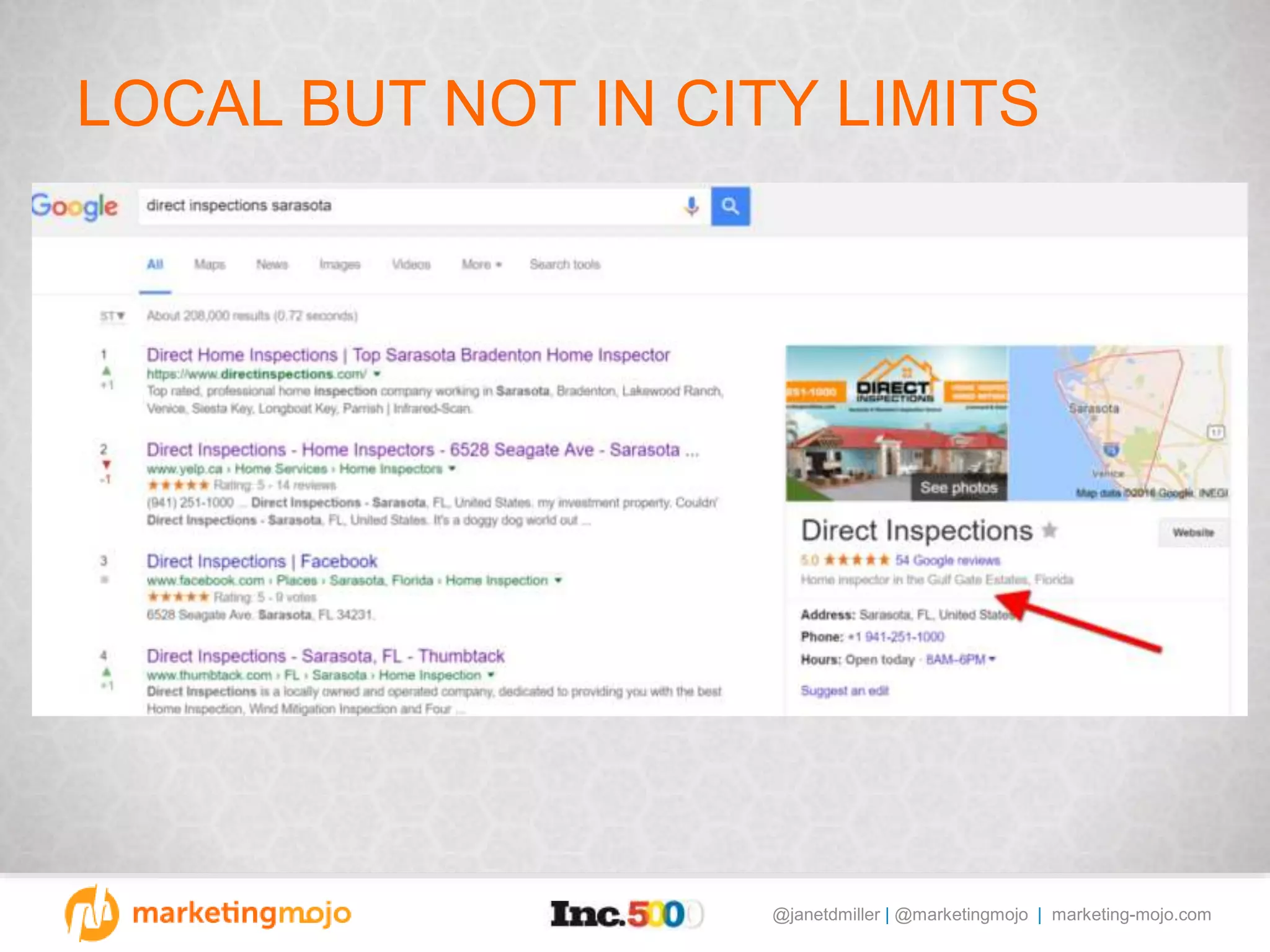The image size is (1270, 952).
Task: Click the Website button in knowledge panel
Action: pos(1193,532)
